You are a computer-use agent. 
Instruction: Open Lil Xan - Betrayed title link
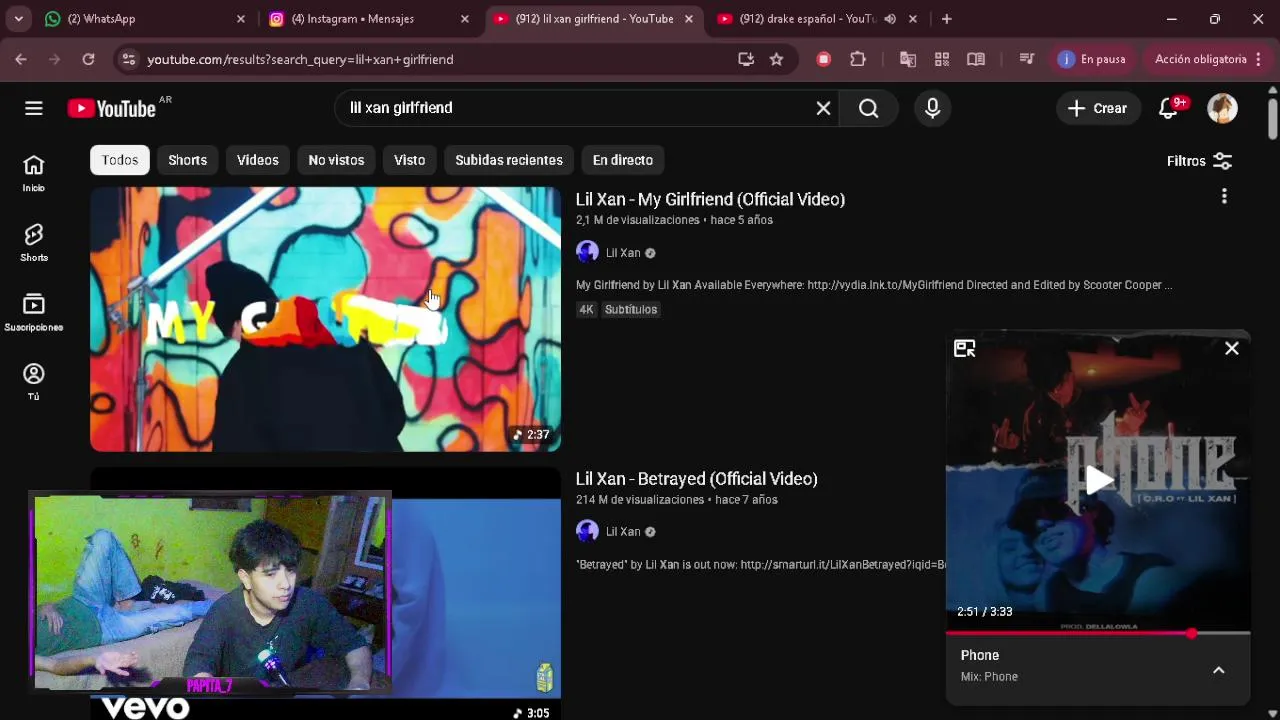pos(697,478)
